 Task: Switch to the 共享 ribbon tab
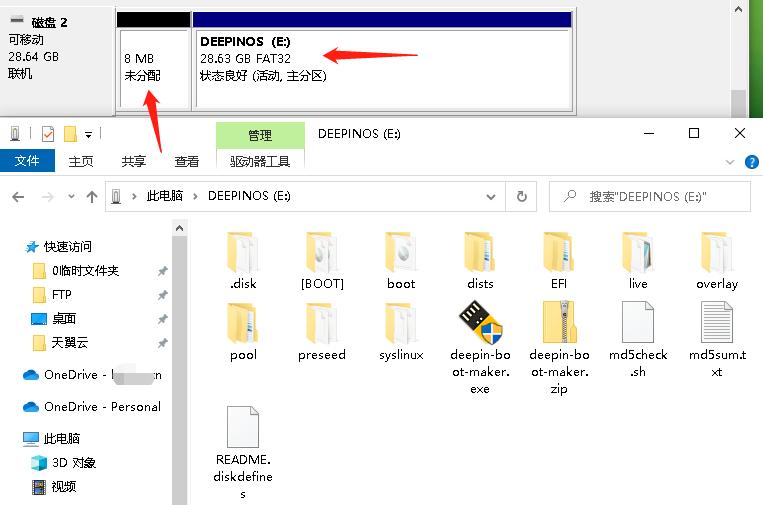tap(134, 161)
